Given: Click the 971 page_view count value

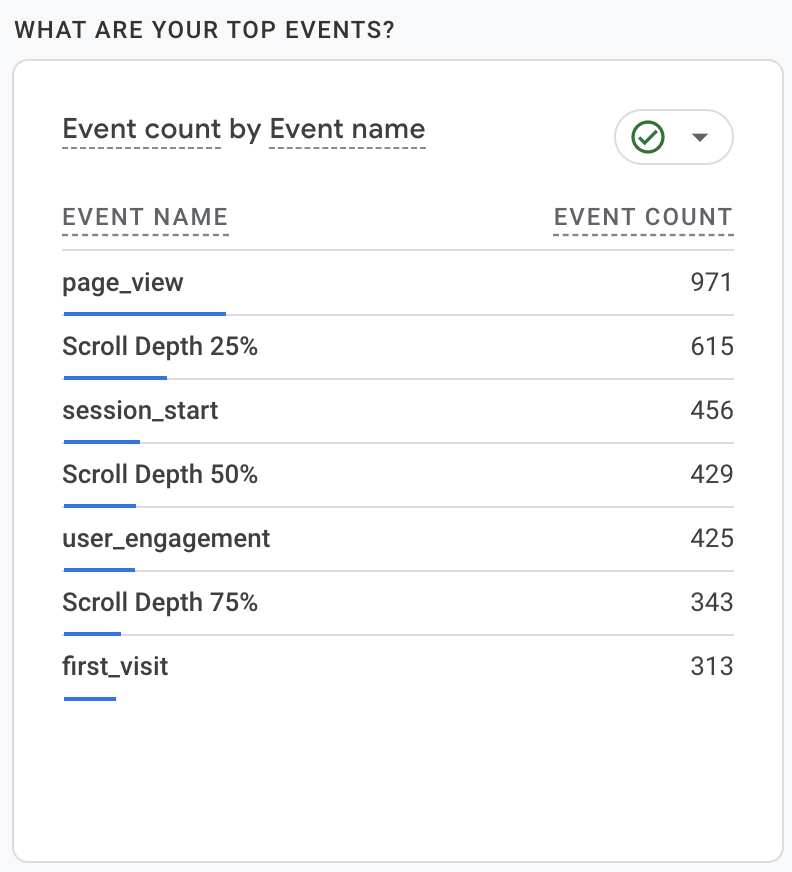Looking at the screenshot, I should [x=712, y=283].
